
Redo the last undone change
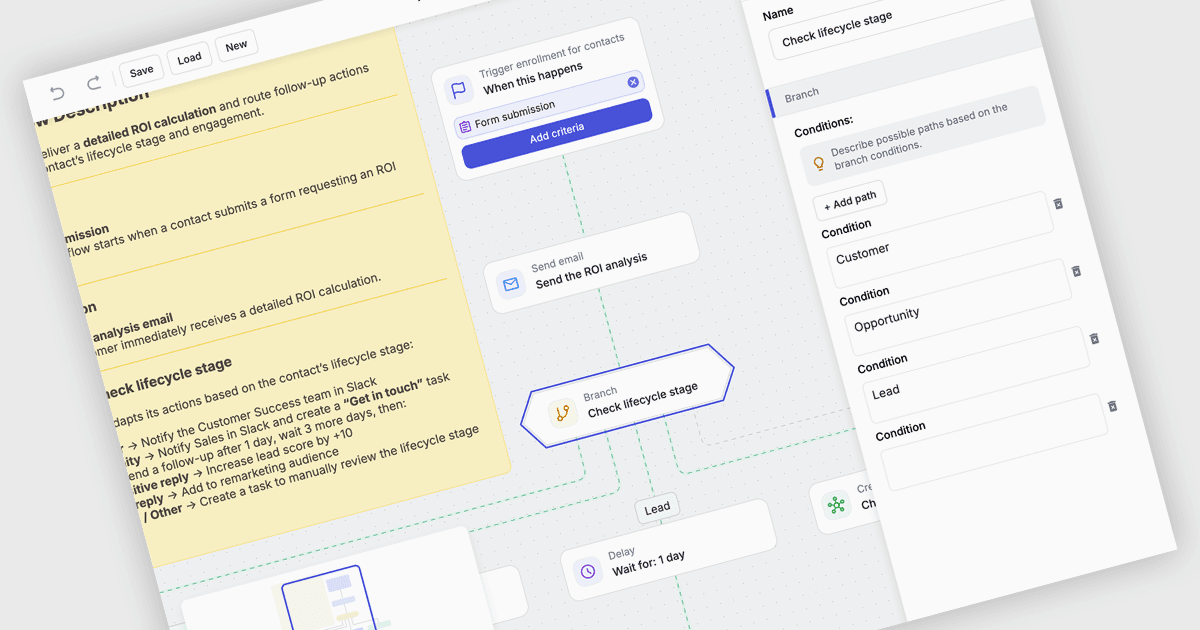pyautogui.click(x=93, y=84)
